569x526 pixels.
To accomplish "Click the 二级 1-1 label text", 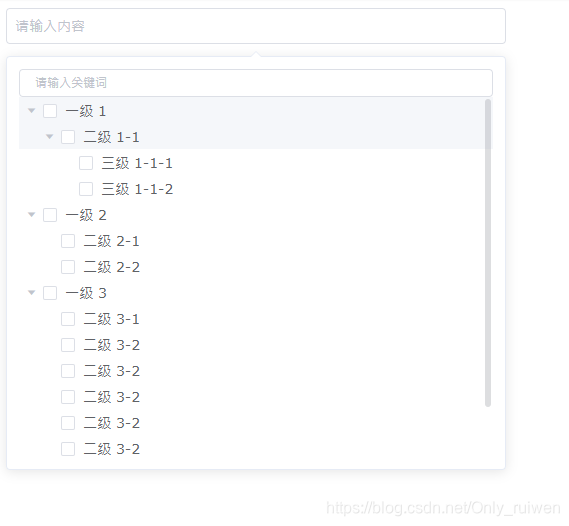I will 112,137.
